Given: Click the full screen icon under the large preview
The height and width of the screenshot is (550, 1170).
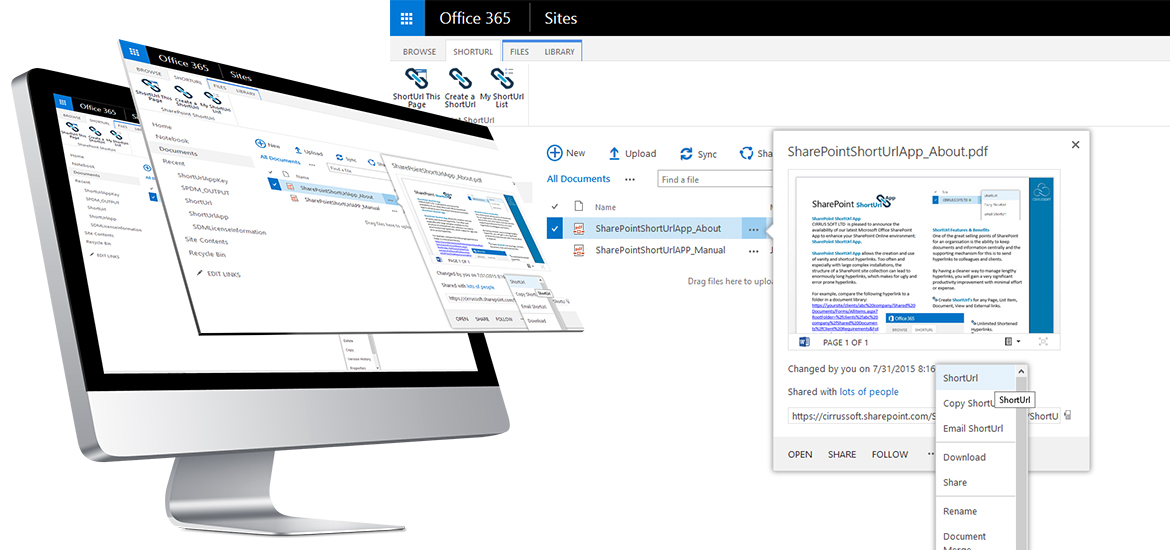Looking at the screenshot, I should (x=1043, y=342).
